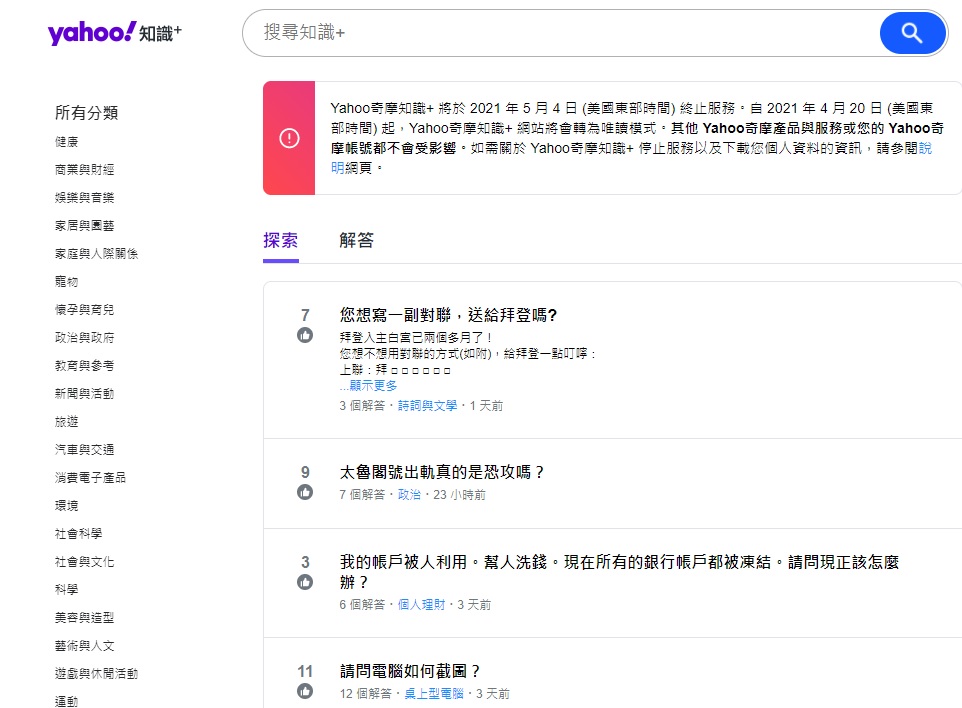
Task: Open question 請問電腦如何截圖？
Action: pos(410,671)
